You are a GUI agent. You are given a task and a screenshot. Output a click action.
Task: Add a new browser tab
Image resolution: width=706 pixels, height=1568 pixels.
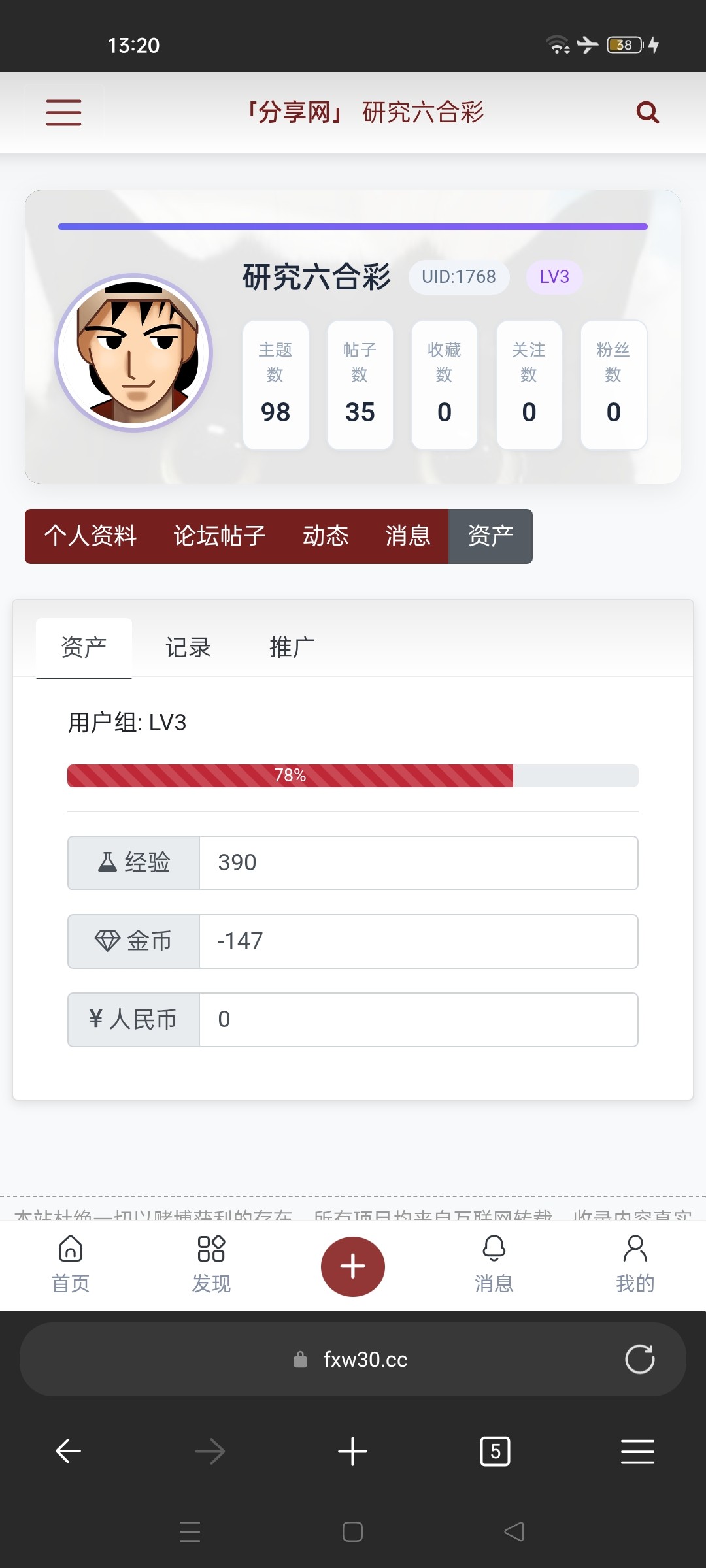[x=352, y=1451]
